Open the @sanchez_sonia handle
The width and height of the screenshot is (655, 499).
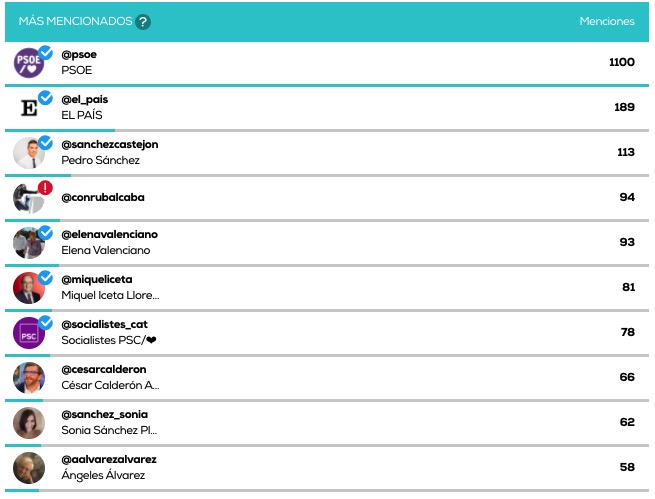104,415
